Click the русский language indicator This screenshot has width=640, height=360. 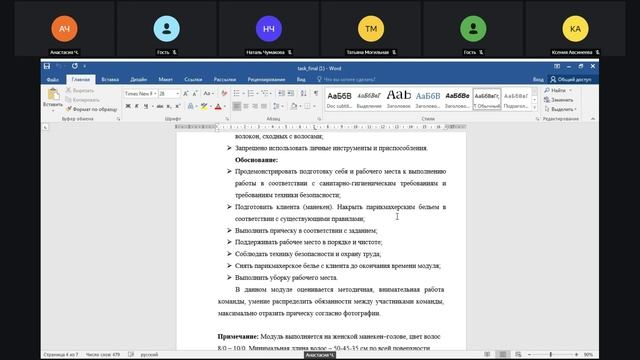point(149,354)
